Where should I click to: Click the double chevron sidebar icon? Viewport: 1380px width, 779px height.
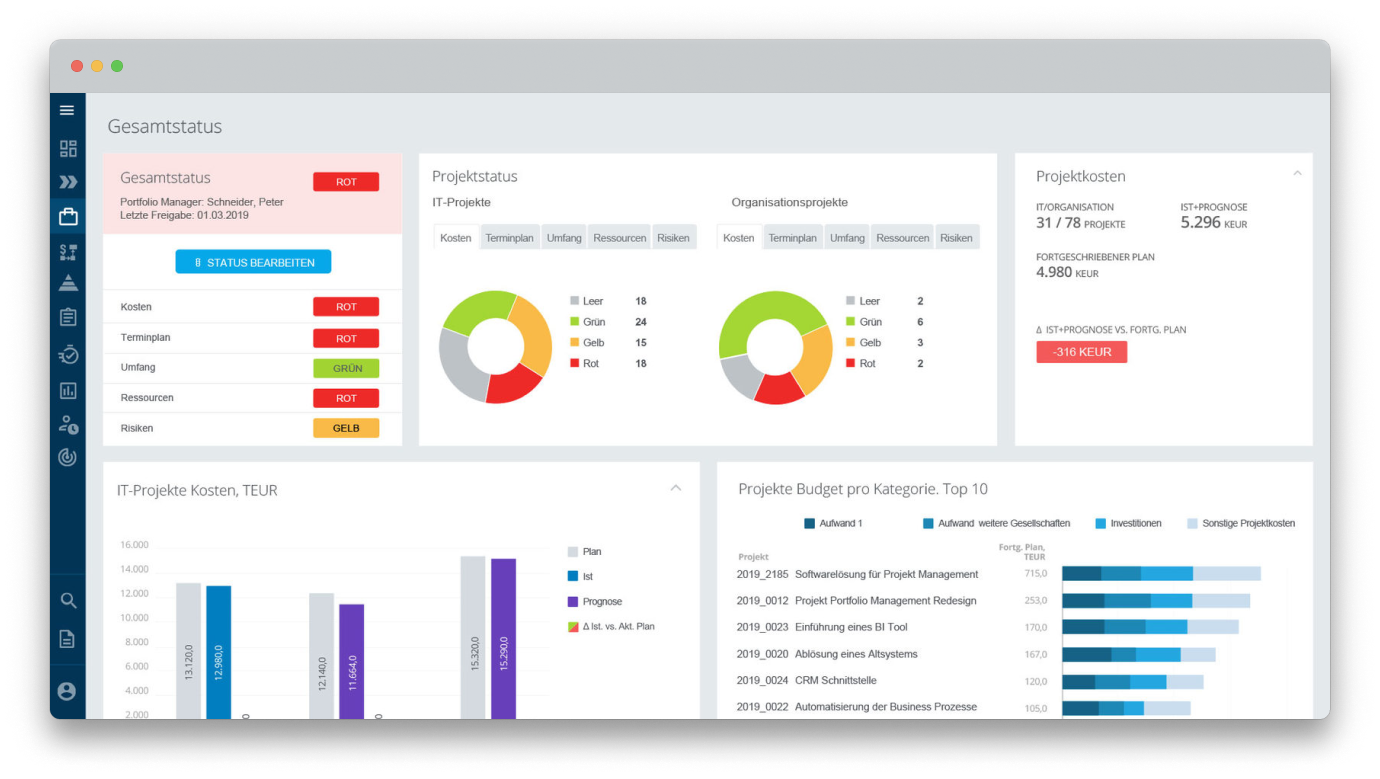point(68,182)
